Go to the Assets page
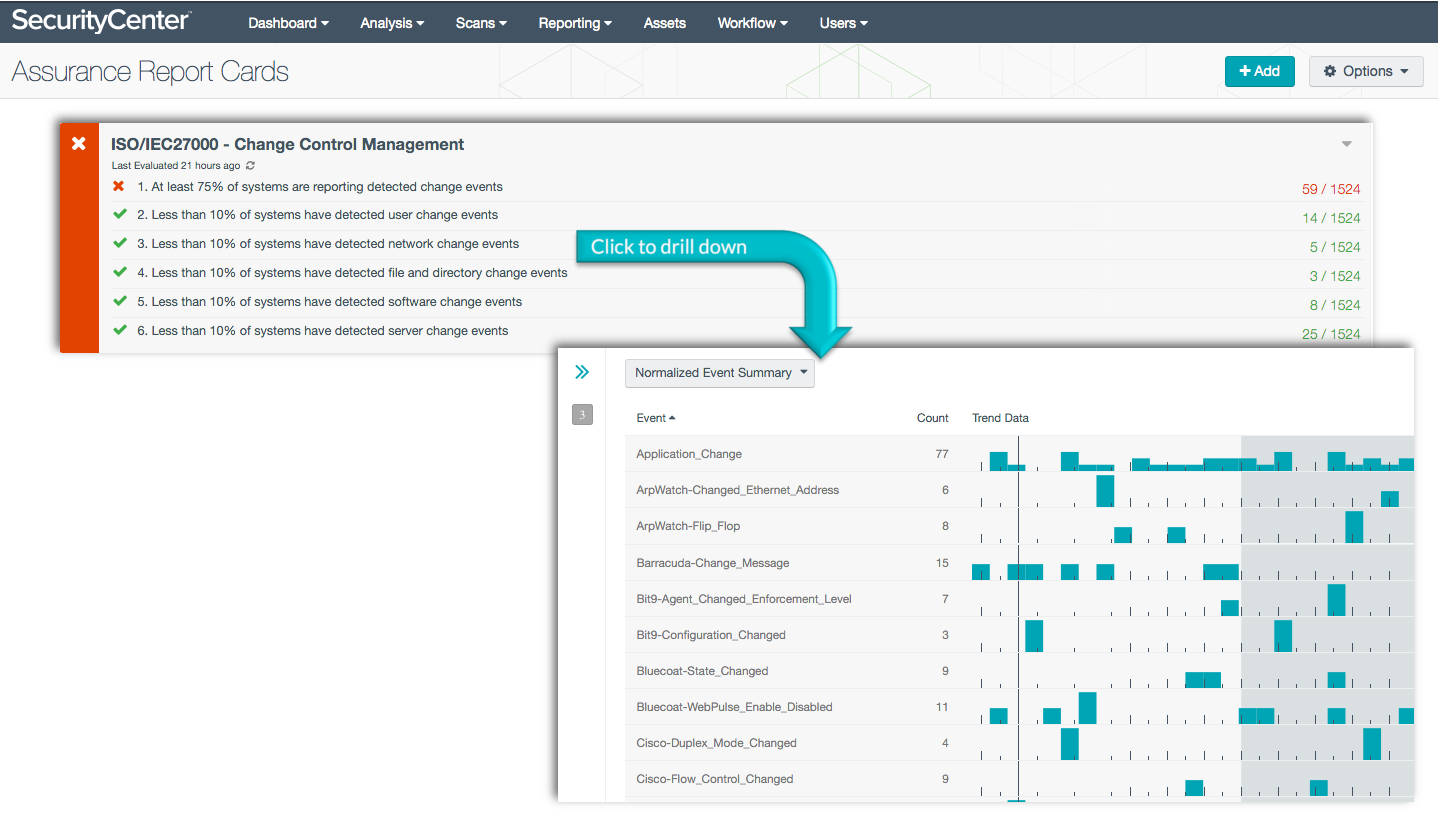This screenshot has width=1440, height=821. tap(665, 23)
